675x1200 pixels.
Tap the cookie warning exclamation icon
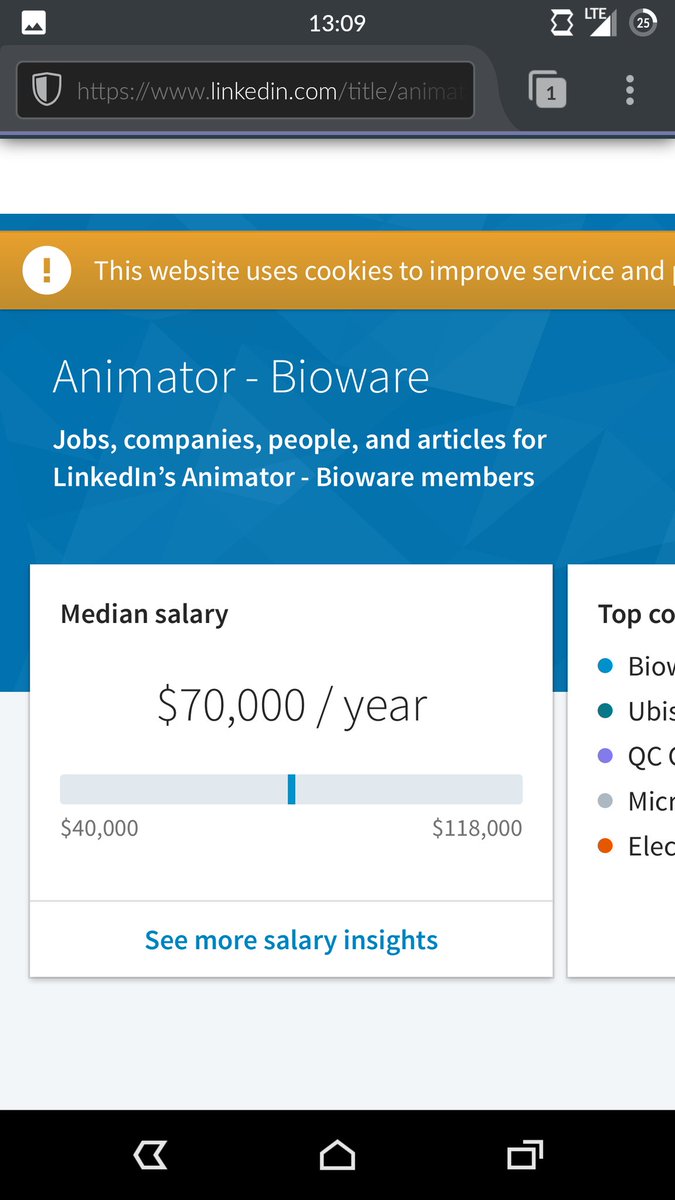point(47,270)
